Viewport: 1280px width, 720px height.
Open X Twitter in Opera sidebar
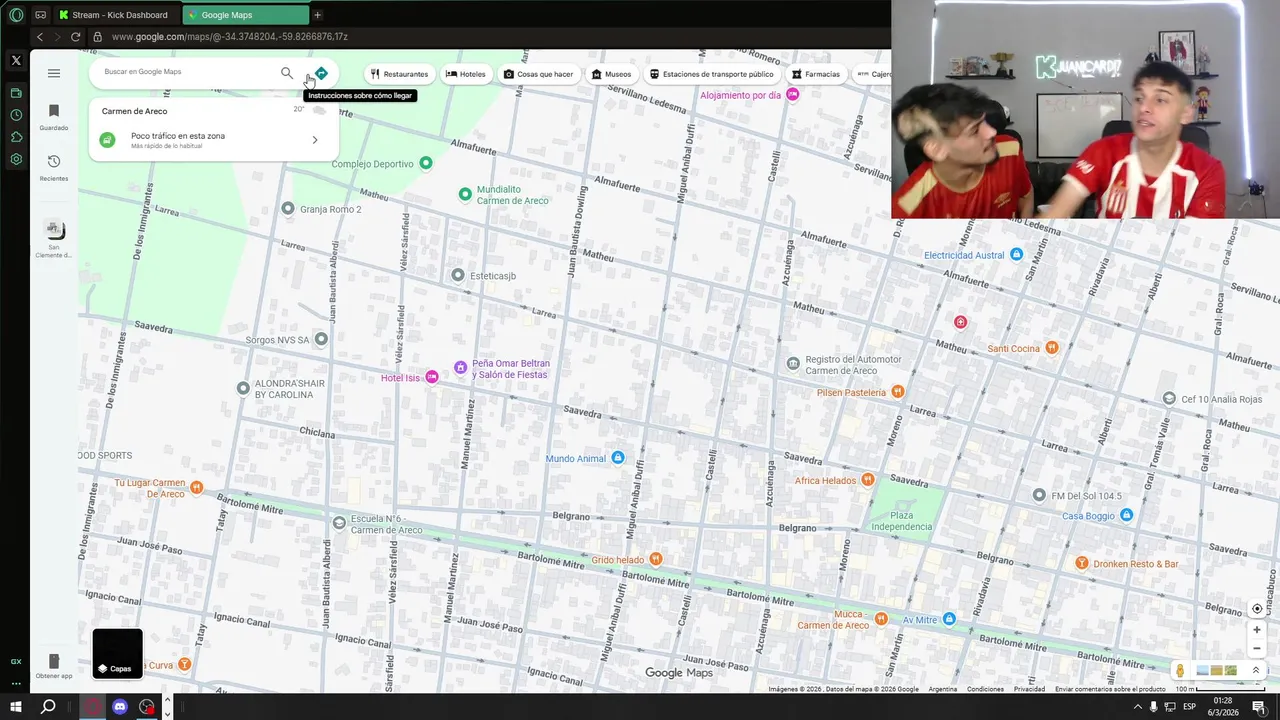pos(16,60)
